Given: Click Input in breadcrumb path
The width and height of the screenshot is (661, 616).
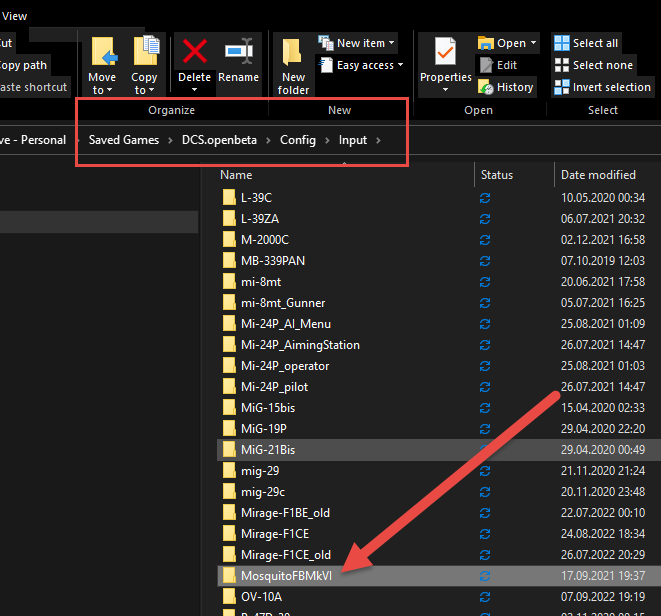Looking at the screenshot, I should tap(353, 140).
